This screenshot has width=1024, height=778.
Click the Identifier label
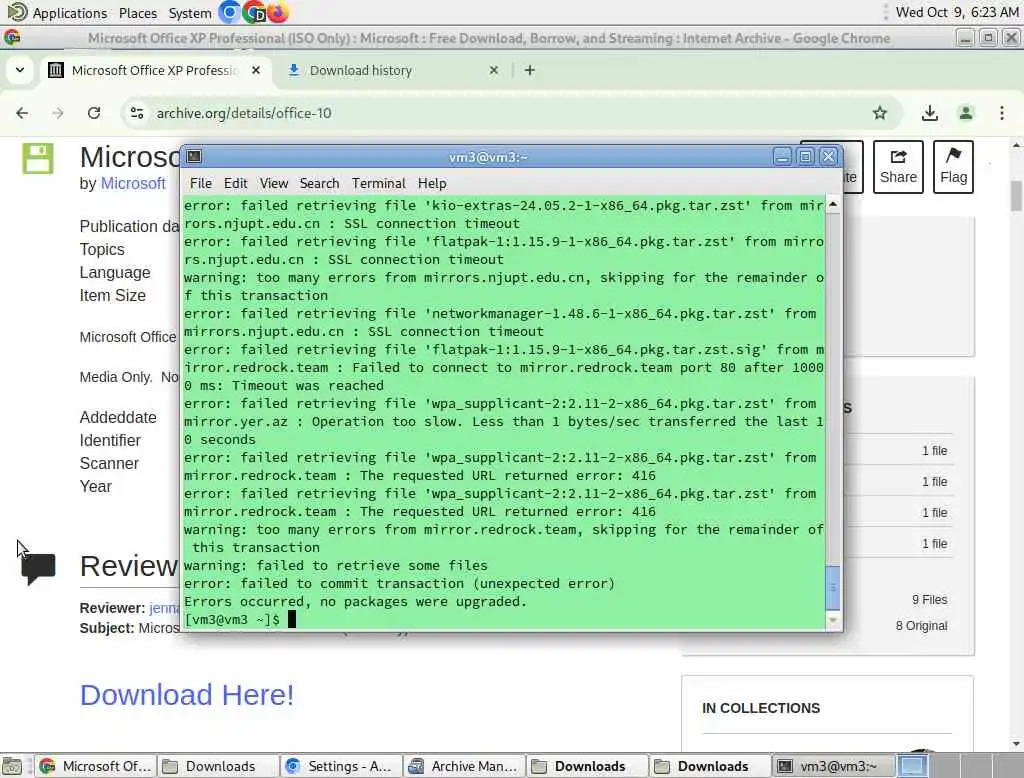(x=110, y=440)
